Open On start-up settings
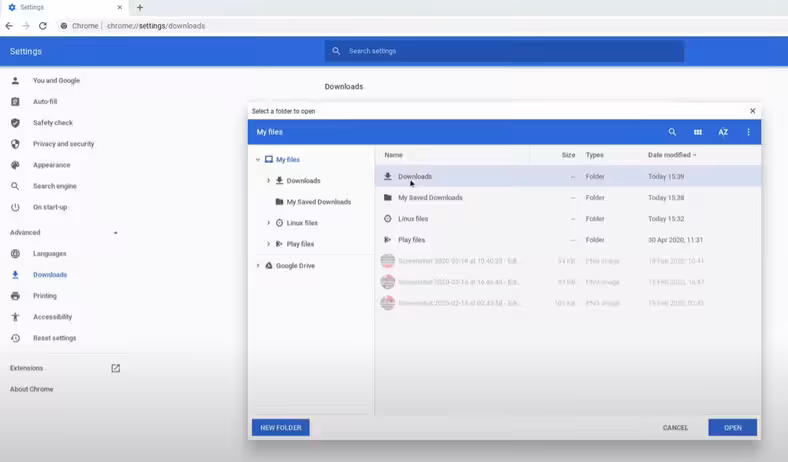Screen dimensions: 788x462 50,207
